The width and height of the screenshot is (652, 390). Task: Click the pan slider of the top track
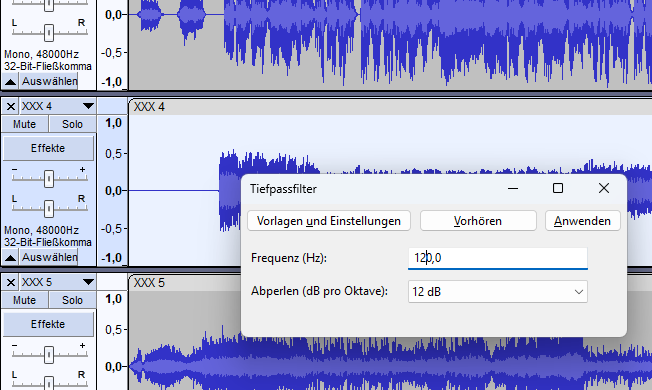(49, 32)
